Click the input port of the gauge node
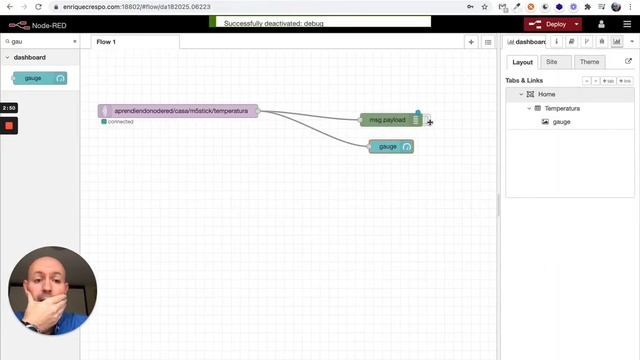Viewport: 640px width, 360px height. pos(369,147)
